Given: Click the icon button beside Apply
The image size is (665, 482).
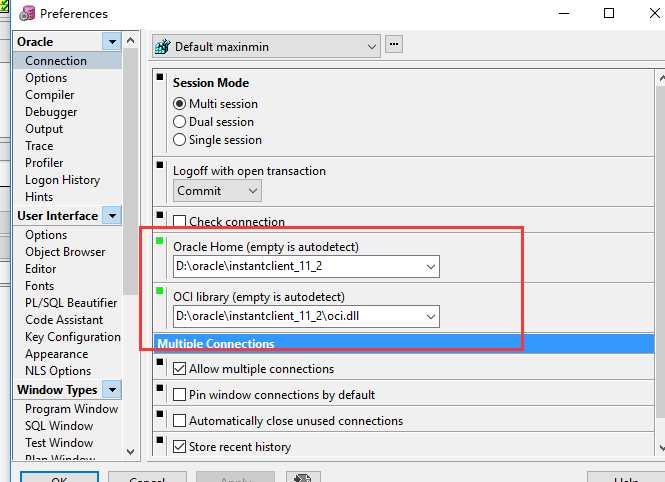Looking at the screenshot, I should (x=303, y=477).
